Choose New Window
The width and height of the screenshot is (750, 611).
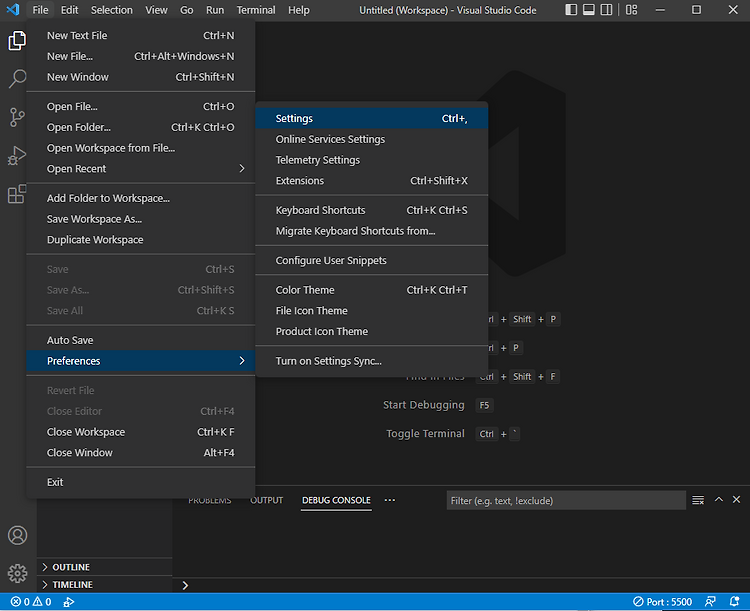pos(141,77)
